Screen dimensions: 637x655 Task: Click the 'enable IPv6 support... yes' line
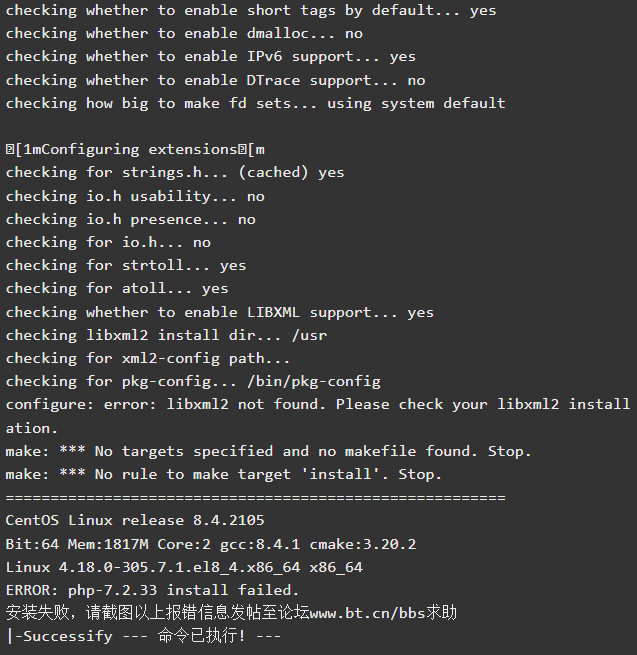(211, 56)
